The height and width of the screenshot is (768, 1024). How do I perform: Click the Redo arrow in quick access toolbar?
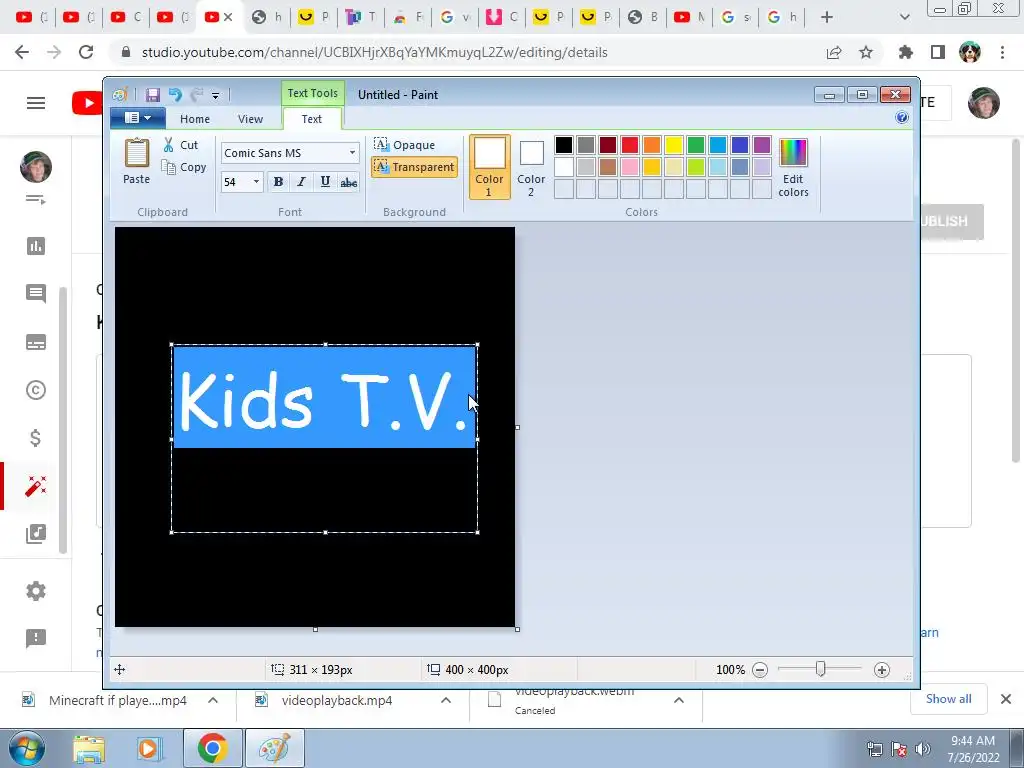[x=197, y=95]
